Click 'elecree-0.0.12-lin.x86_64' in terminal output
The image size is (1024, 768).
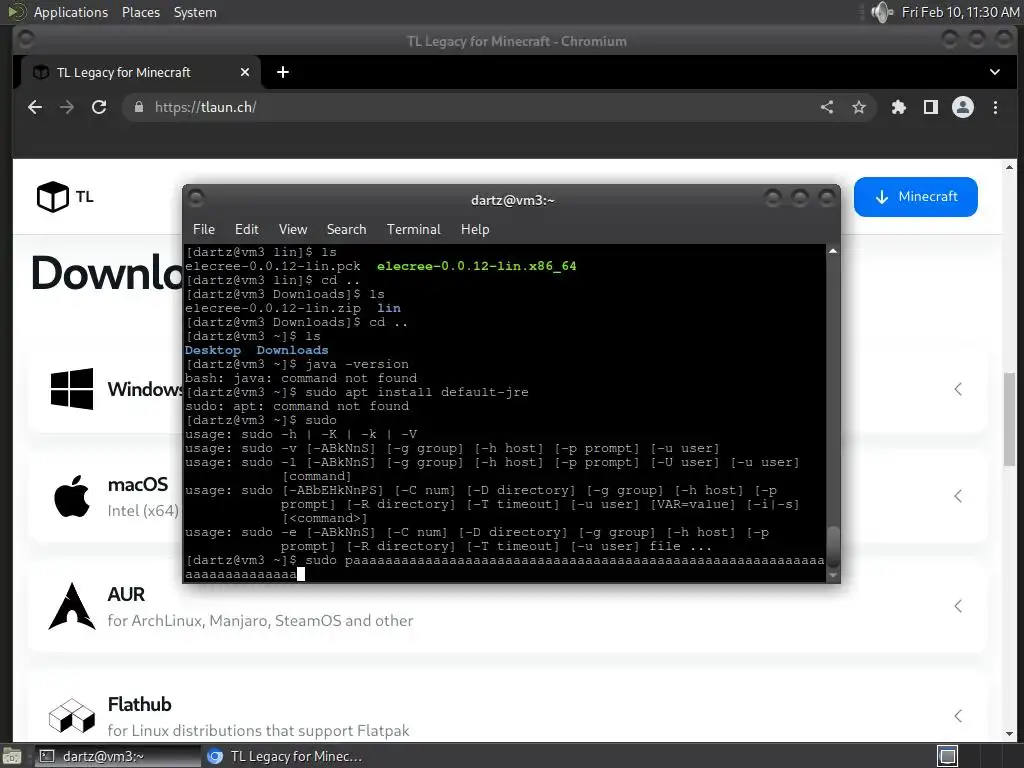[x=477, y=266]
